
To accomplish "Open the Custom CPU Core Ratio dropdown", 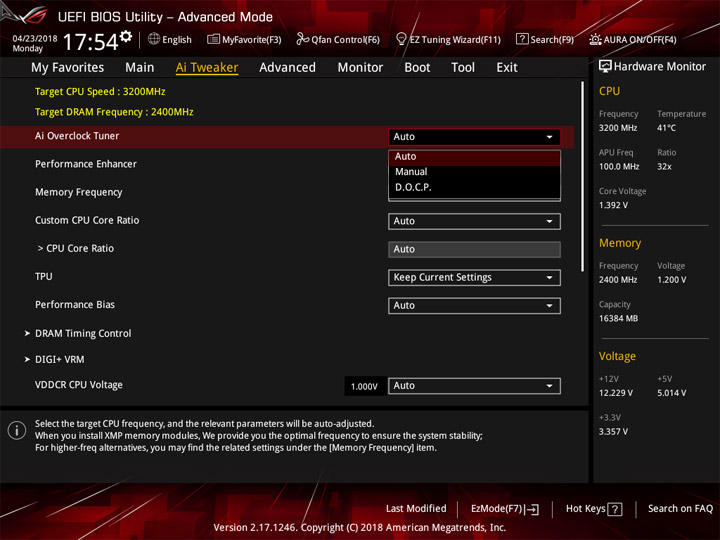I will 474,221.
